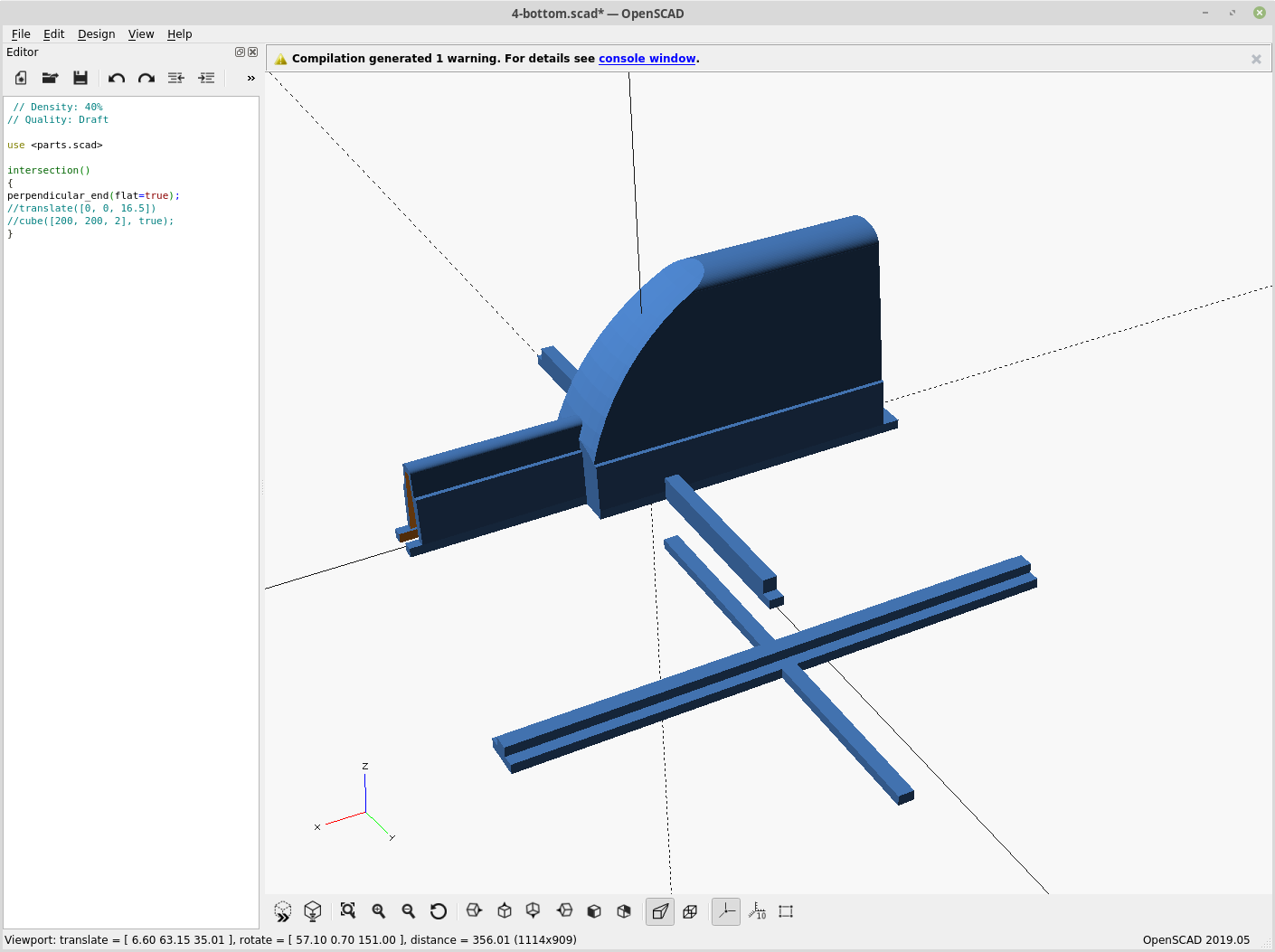Select the Zoom In magnifier tool
The height and width of the screenshot is (952, 1275).
coord(379,911)
